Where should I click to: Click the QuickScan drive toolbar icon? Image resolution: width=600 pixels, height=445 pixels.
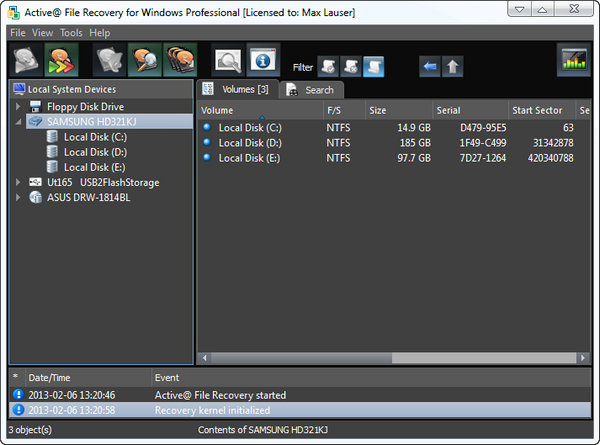coord(27,61)
